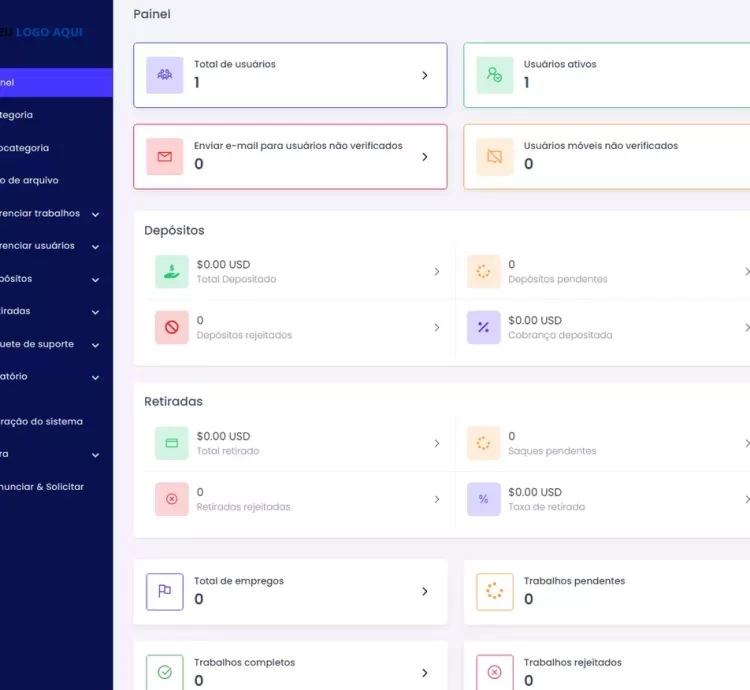Expand the Gerenciar trabalhos sidebar menu
This screenshot has height=690, width=750.
(x=95, y=214)
